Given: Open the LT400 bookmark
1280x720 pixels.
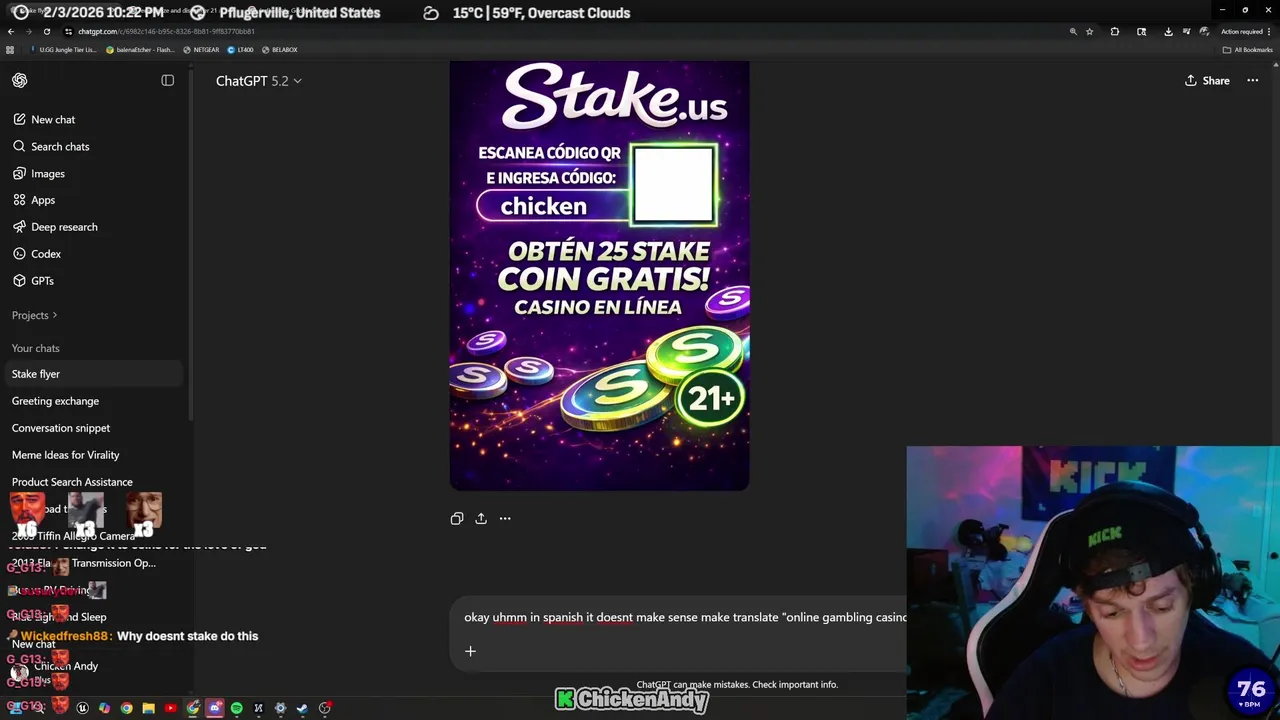Looking at the screenshot, I should 241,49.
